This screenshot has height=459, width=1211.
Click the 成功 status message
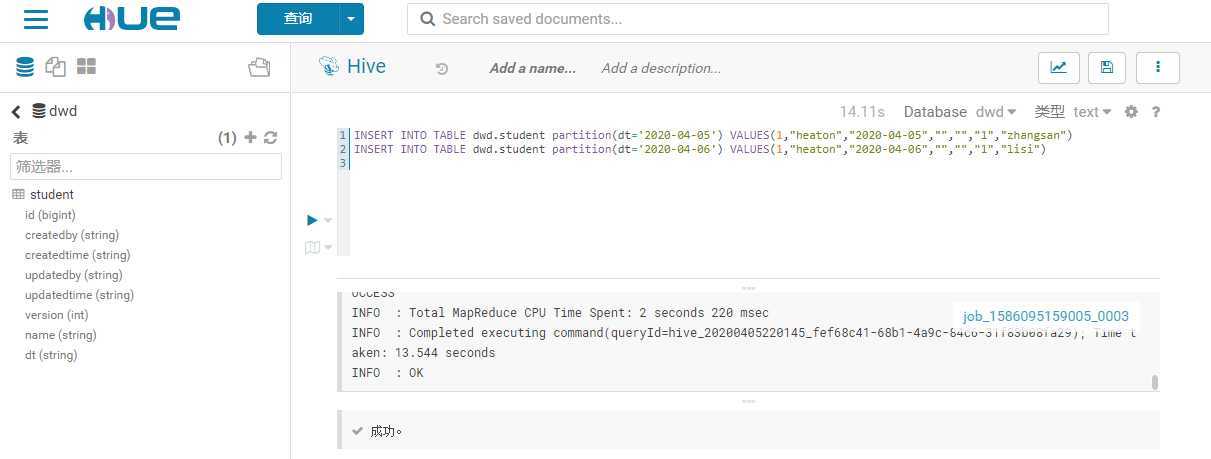(386, 431)
